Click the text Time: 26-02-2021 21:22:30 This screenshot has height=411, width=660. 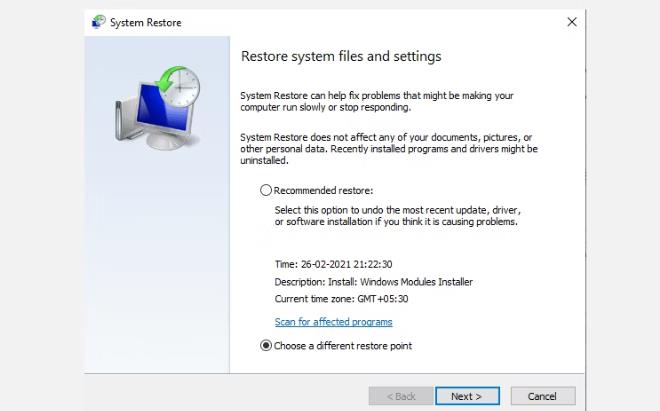point(333,264)
